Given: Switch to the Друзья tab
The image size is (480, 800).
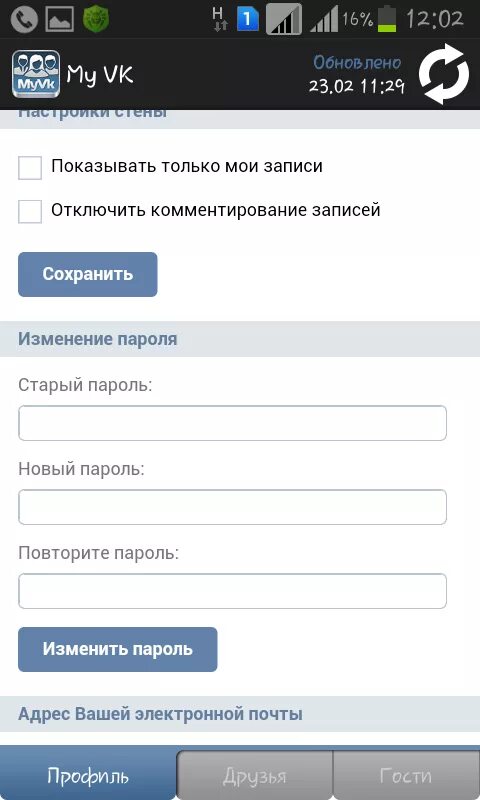Looking at the screenshot, I should tap(255, 776).
